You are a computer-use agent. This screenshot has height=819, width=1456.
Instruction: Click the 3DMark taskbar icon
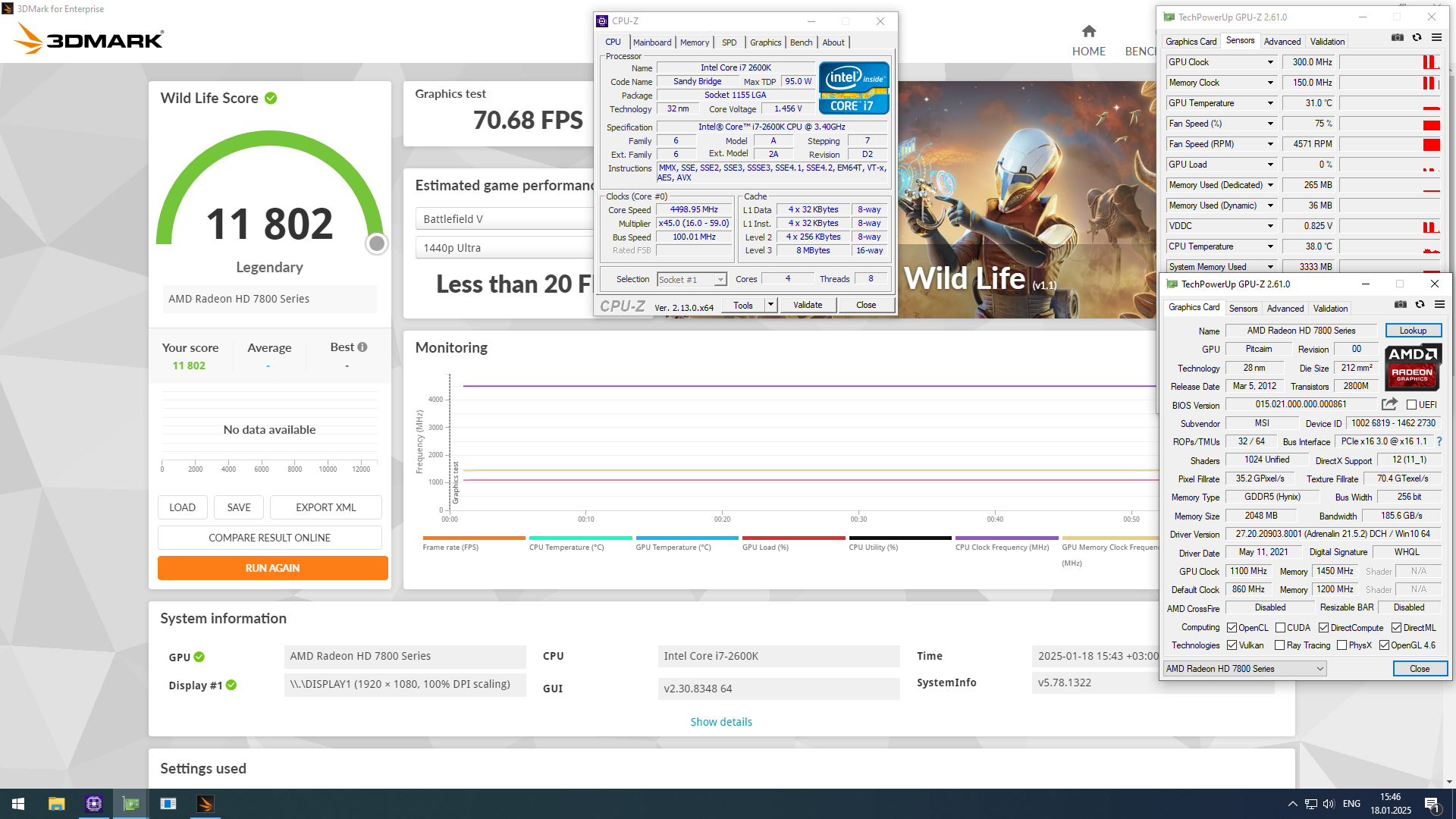(x=206, y=804)
